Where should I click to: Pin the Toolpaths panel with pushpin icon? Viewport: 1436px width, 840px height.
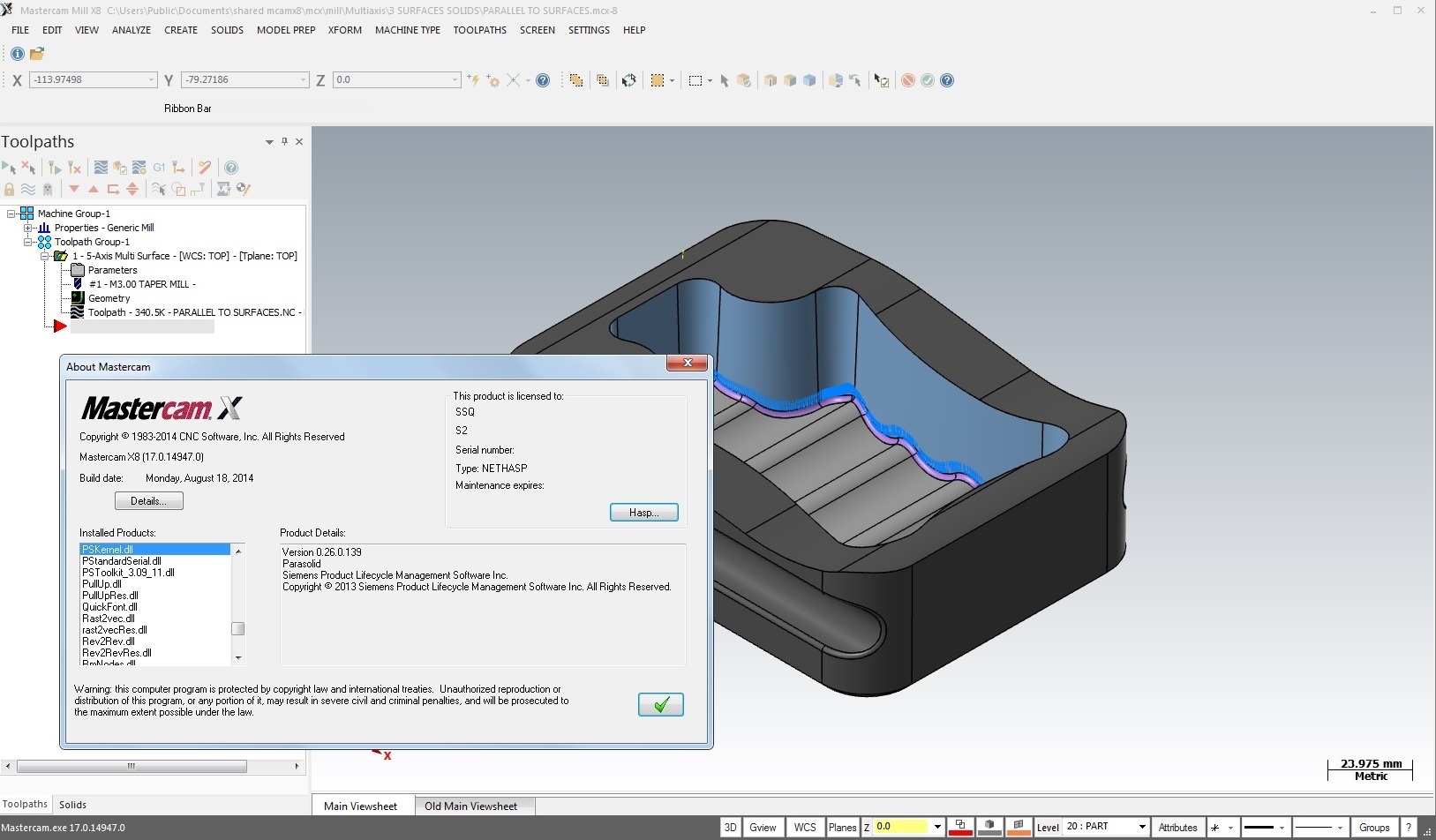(284, 141)
